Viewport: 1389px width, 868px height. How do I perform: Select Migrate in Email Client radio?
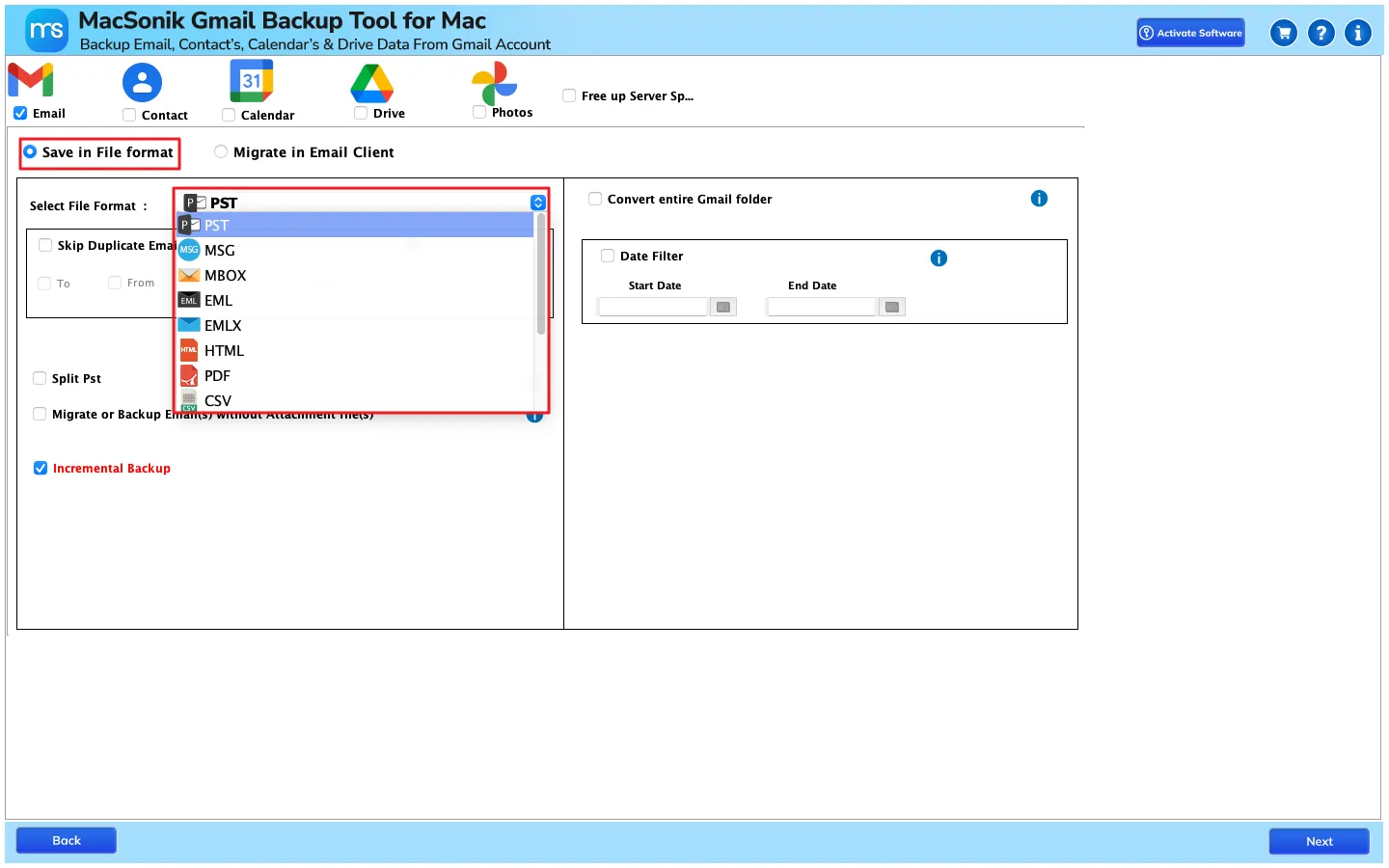point(221,151)
